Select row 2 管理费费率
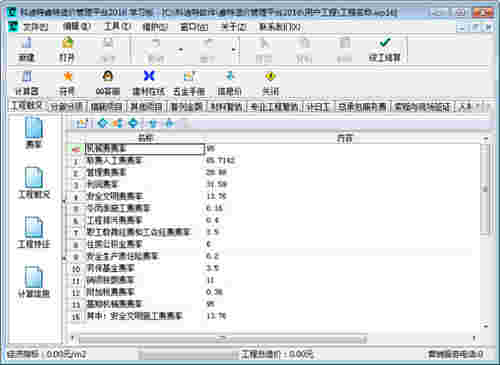 (272, 173)
